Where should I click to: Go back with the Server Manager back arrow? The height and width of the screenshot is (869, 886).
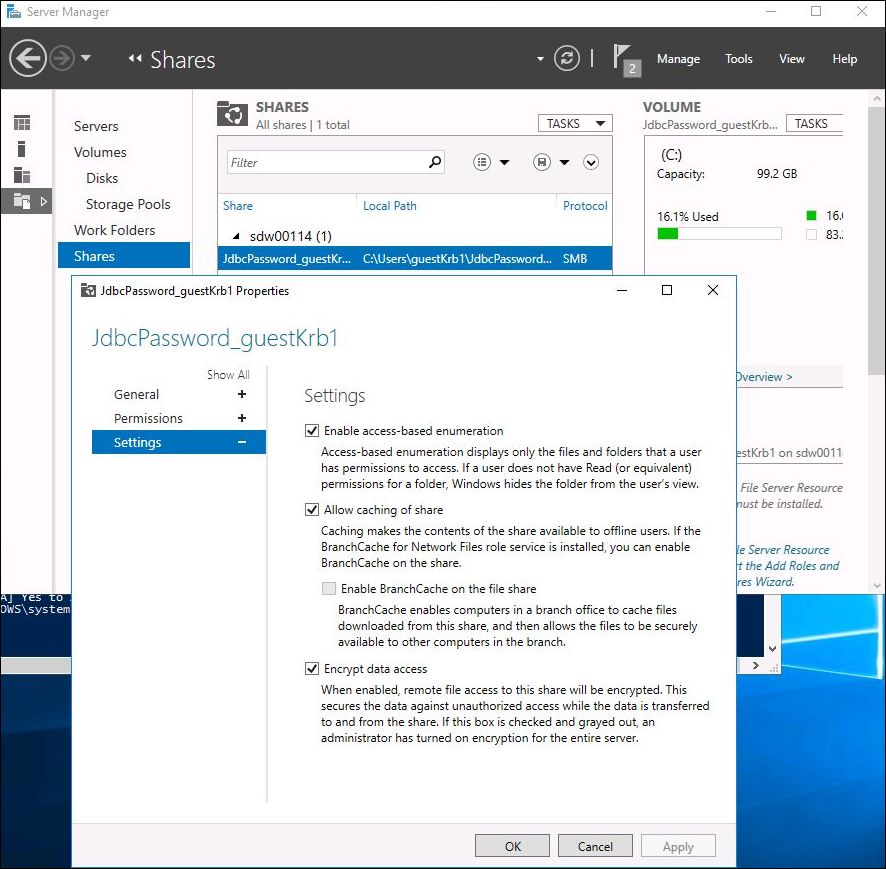click(27, 58)
